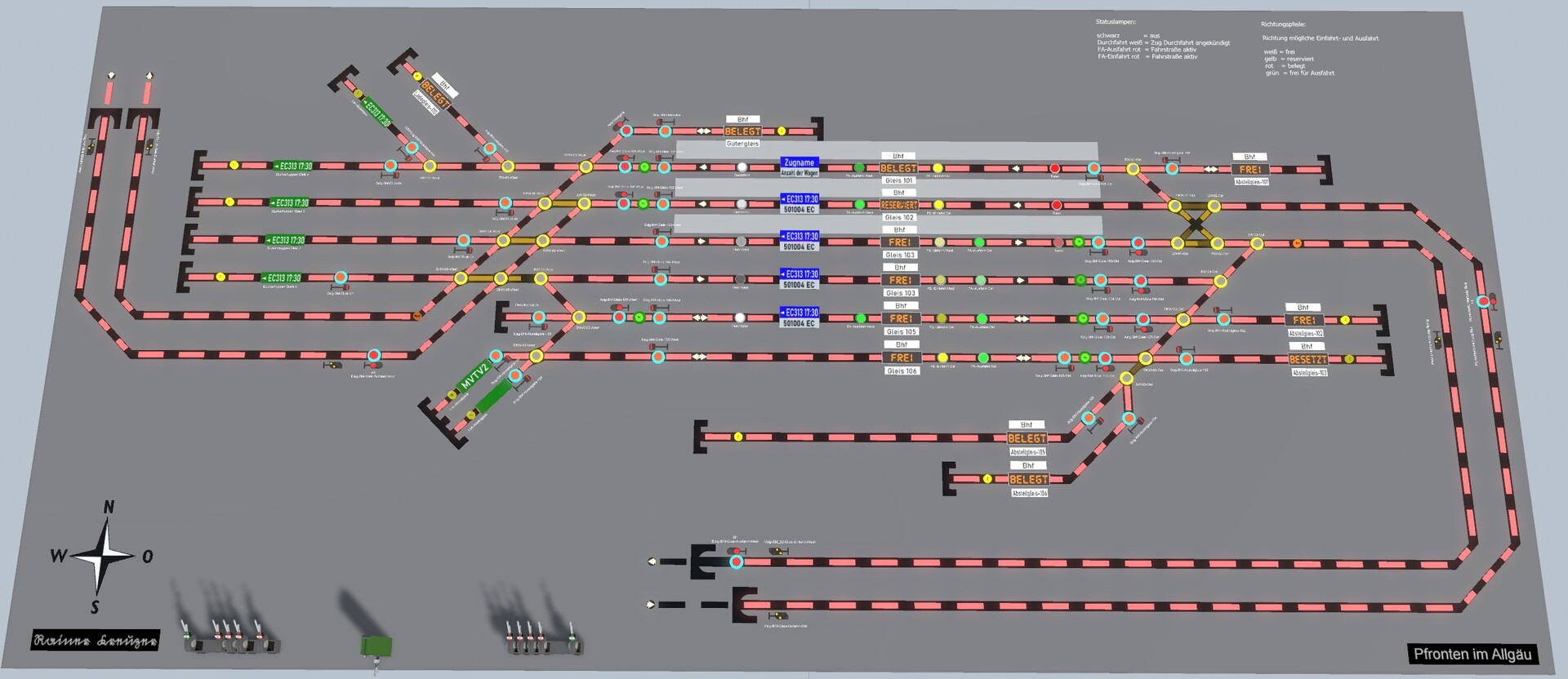Click the red lamp on the Gleis 102 track
Viewport: 1568px width, 679px height.
1056,206
